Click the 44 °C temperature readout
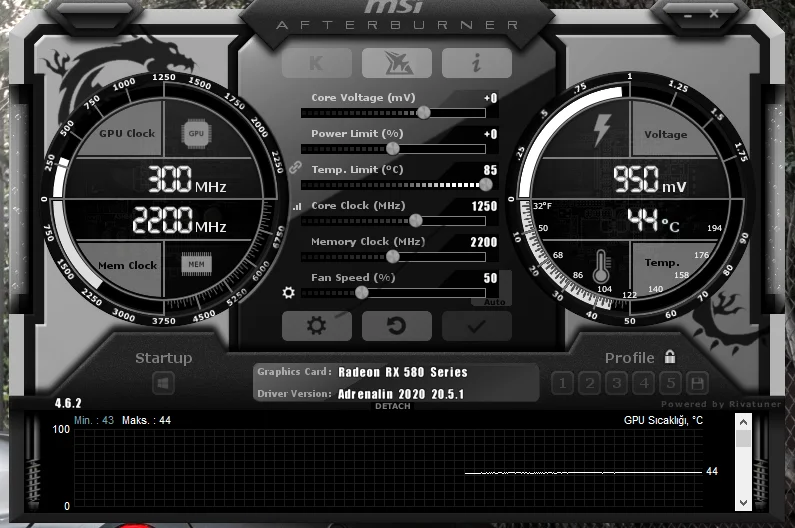Image resolution: width=795 pixels, height=528 pixels. tap(654, 220)
